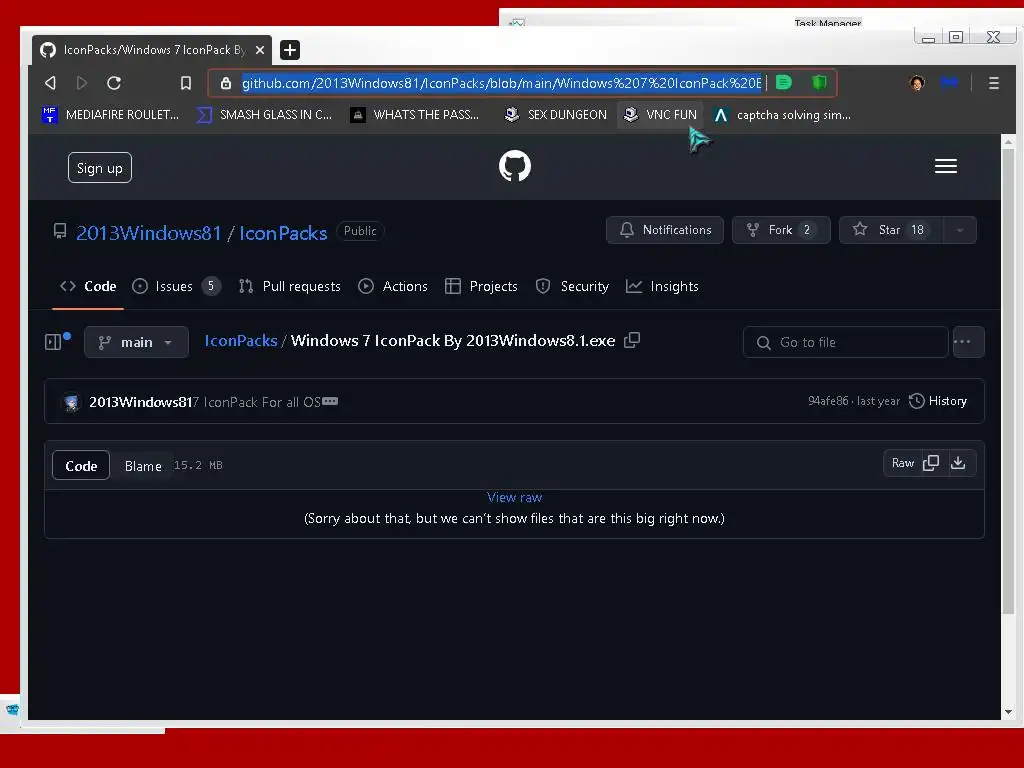Screen dimensions: 1024x768
Task: Switch to the Projects tab
Action: click(x=481, y=286)
